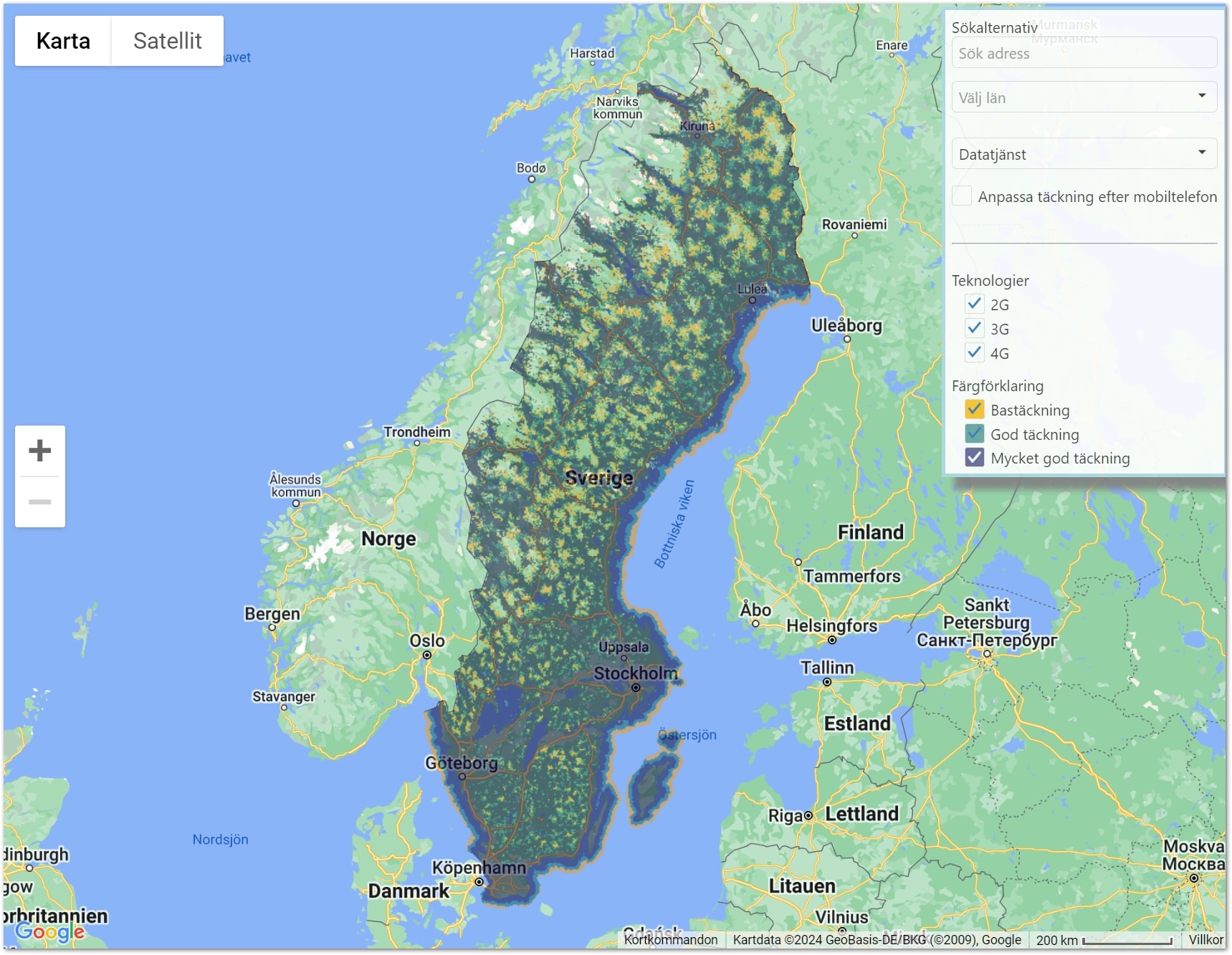Click the Köpenhamn city label
This screenshot has height=955, width=1232.
coord(479,868)
